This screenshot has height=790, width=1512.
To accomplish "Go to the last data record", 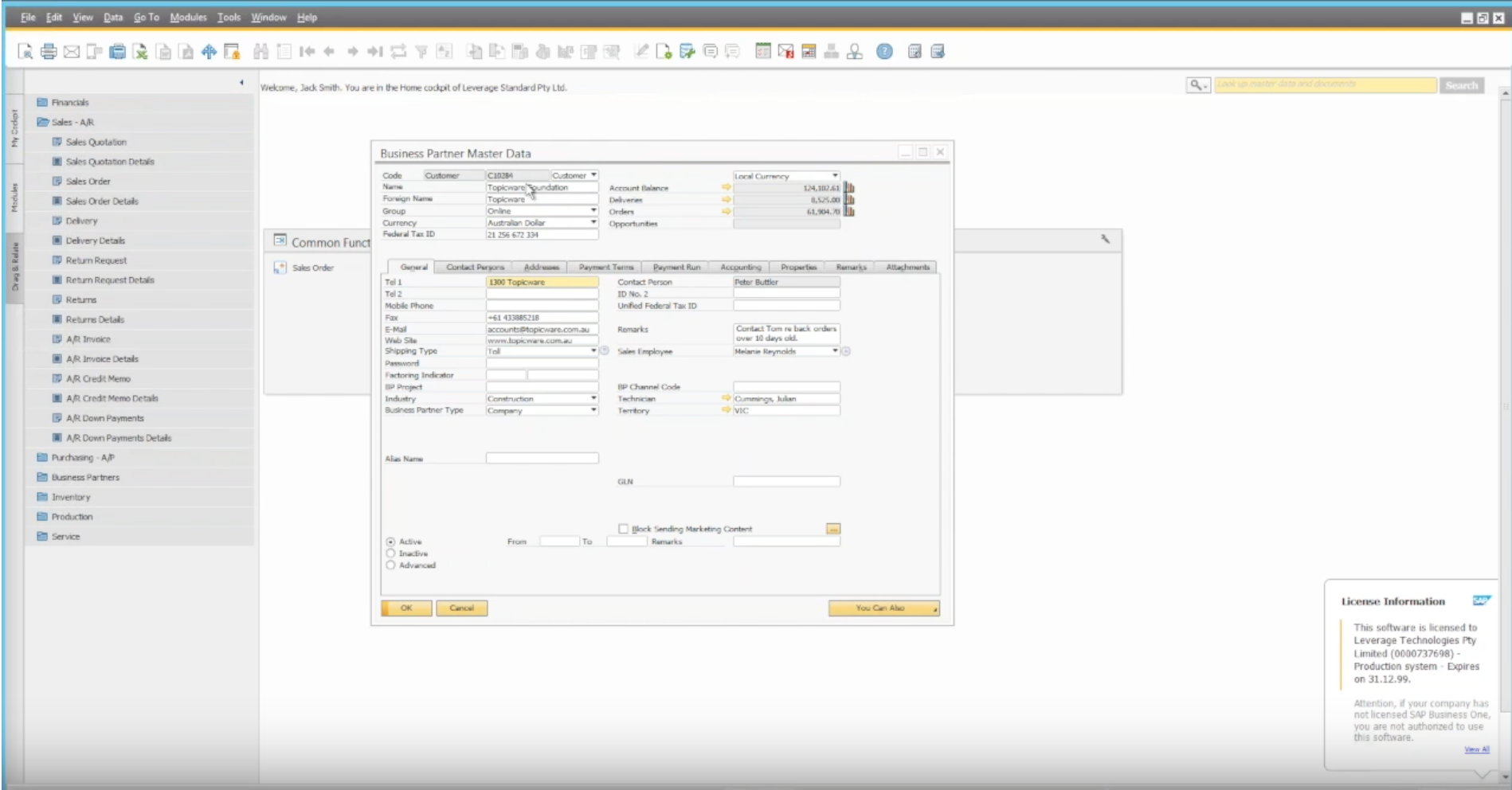I will [x=375, y=52].
